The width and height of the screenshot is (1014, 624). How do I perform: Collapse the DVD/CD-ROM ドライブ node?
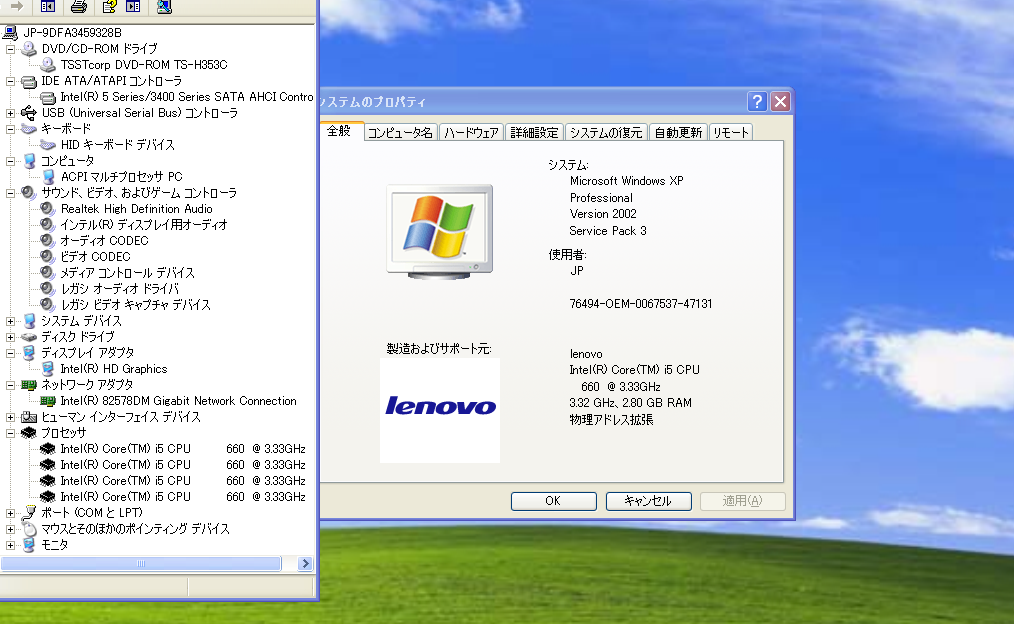(10, 49)
